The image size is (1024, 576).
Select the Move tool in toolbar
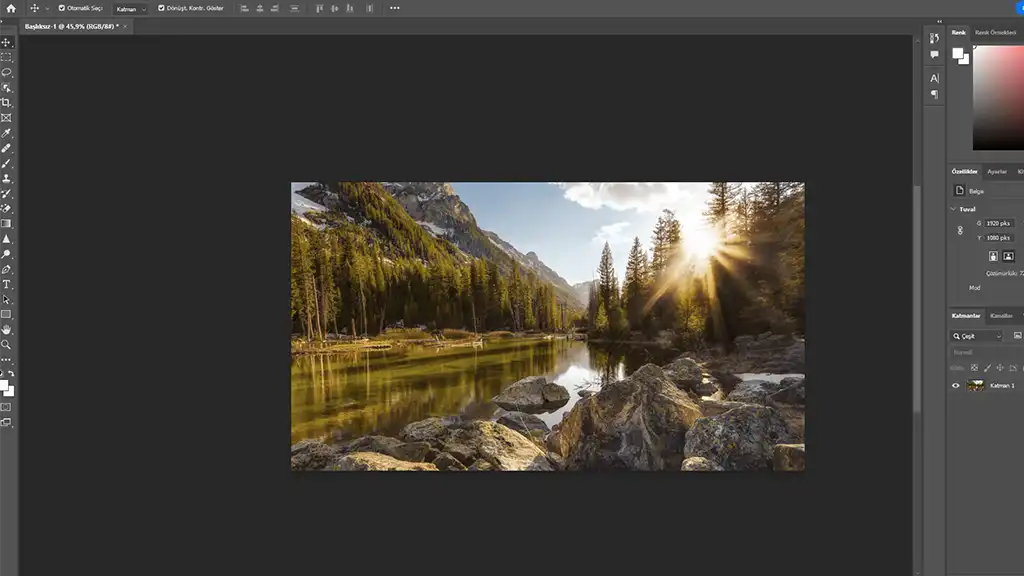[6, 42]
